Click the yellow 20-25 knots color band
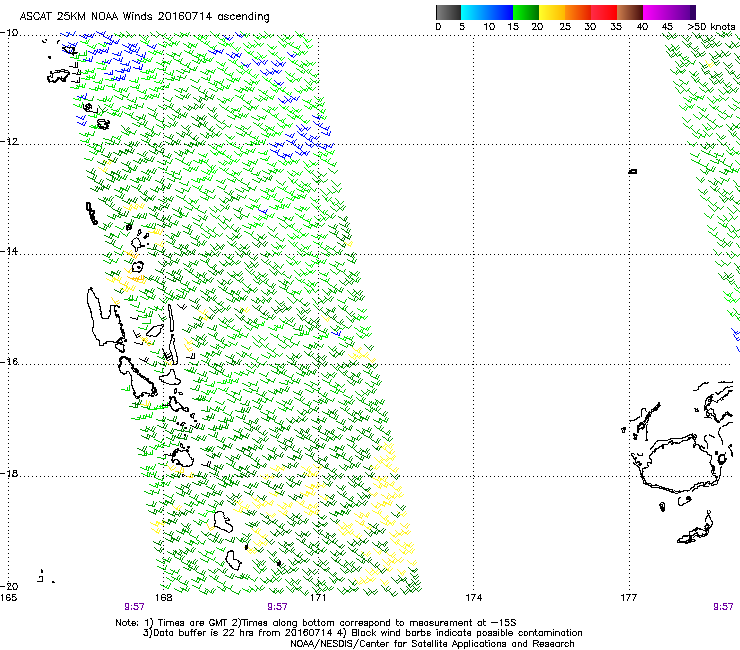The image size is (740, 650). click(552, 12)
